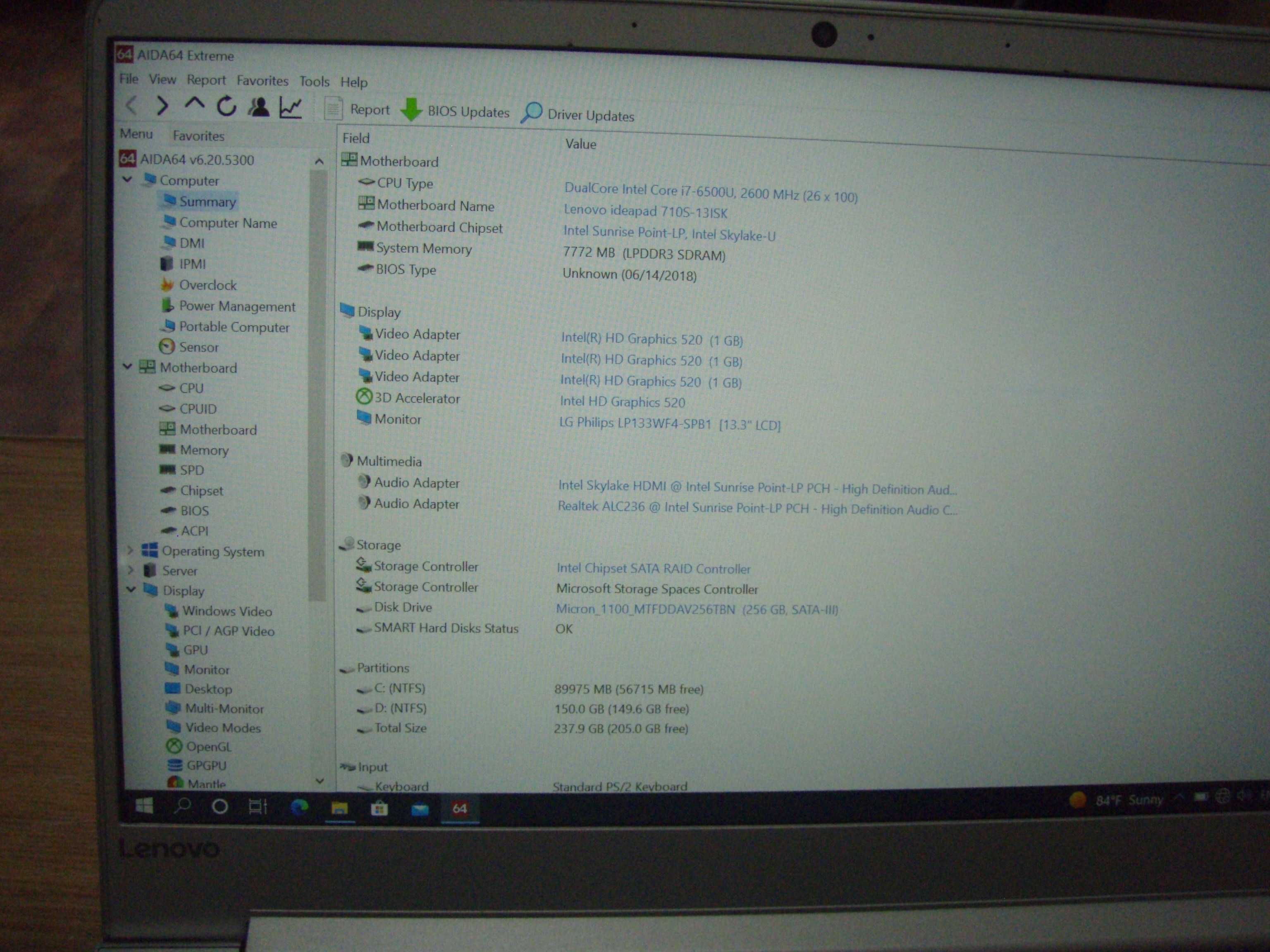
Task: Open LG Philips LP133WF4-SPB1 monitor link
Action: point(669,424)
